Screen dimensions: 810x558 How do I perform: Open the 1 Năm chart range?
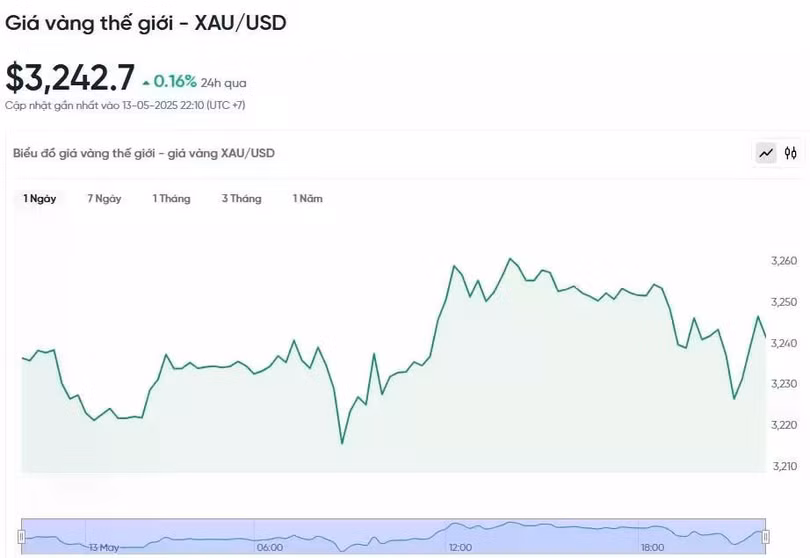(x=308, y=199)
